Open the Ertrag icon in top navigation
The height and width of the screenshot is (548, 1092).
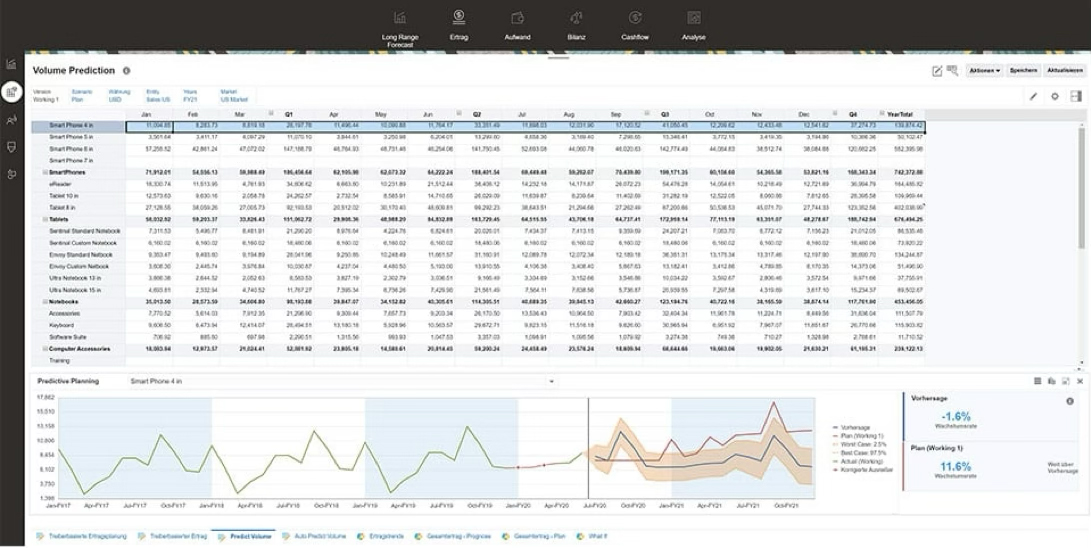tap(459, 17)
